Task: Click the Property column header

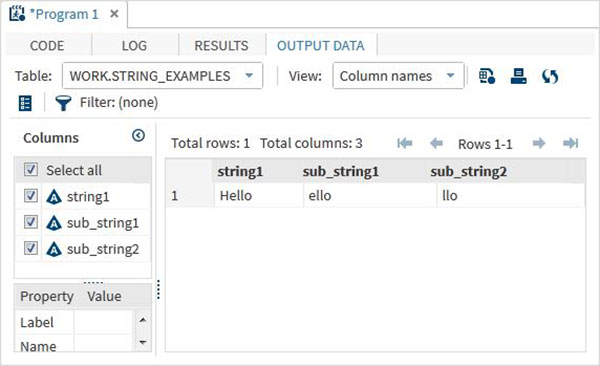Action: pos(47,296)
